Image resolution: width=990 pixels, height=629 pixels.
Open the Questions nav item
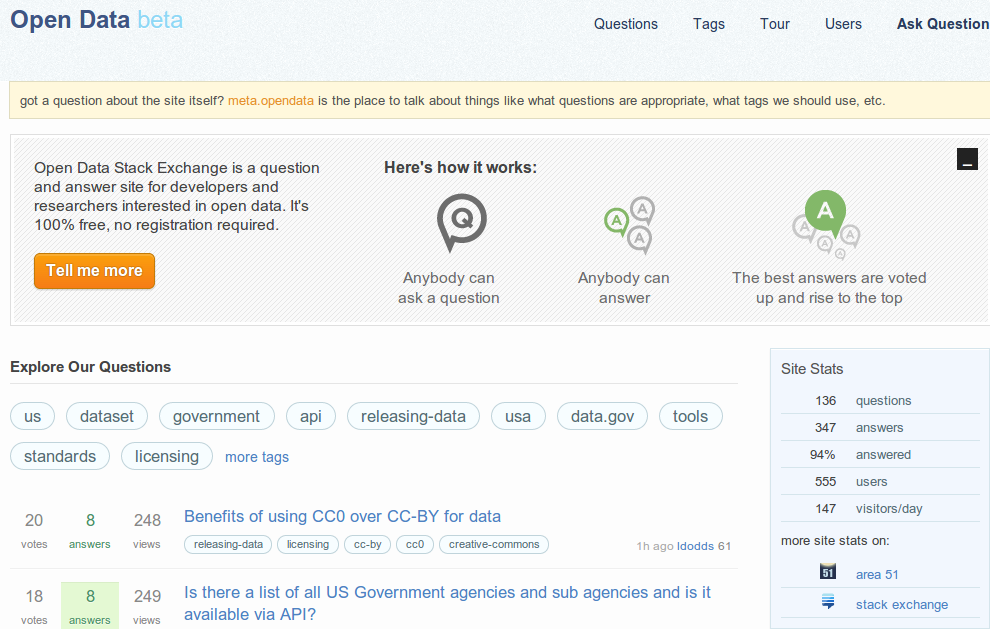[x=626, y=24]
